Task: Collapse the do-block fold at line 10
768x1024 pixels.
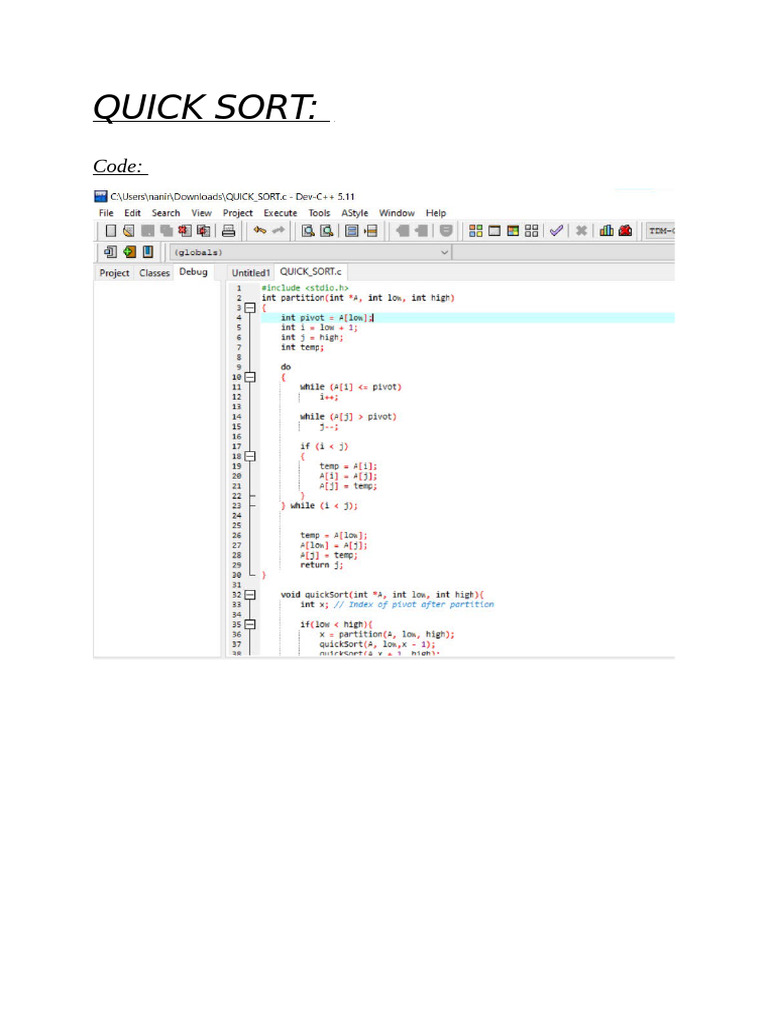Action: tap(250, 377)
